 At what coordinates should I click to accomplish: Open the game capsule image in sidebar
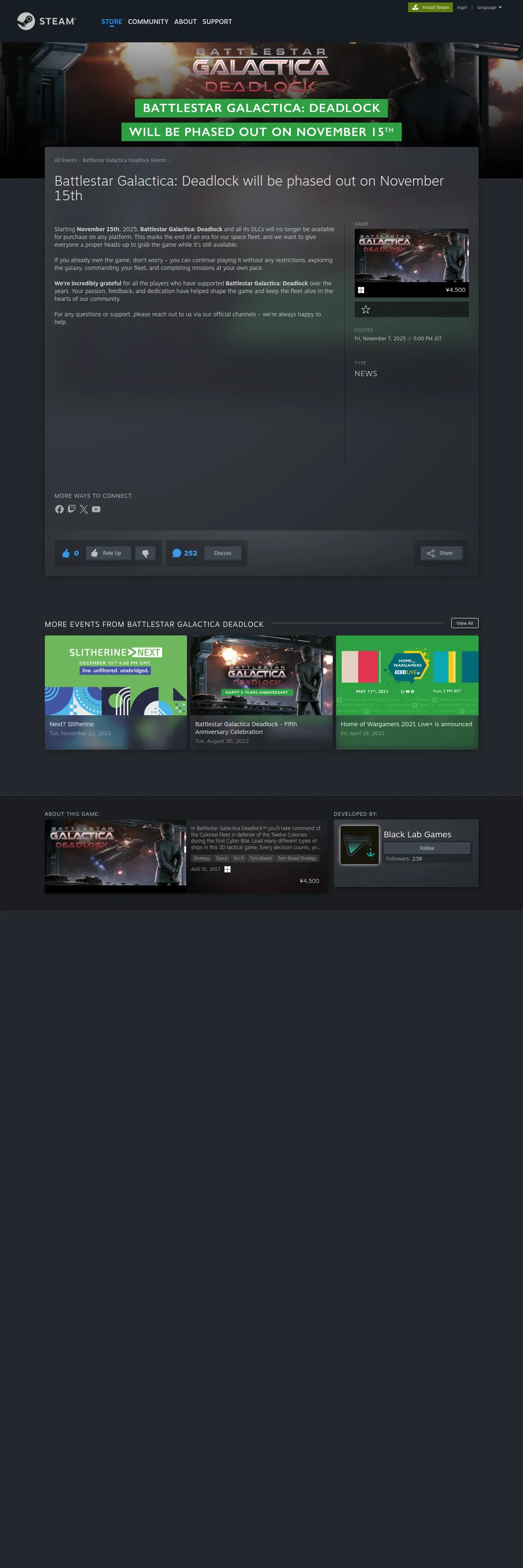[x=411, y=256]
